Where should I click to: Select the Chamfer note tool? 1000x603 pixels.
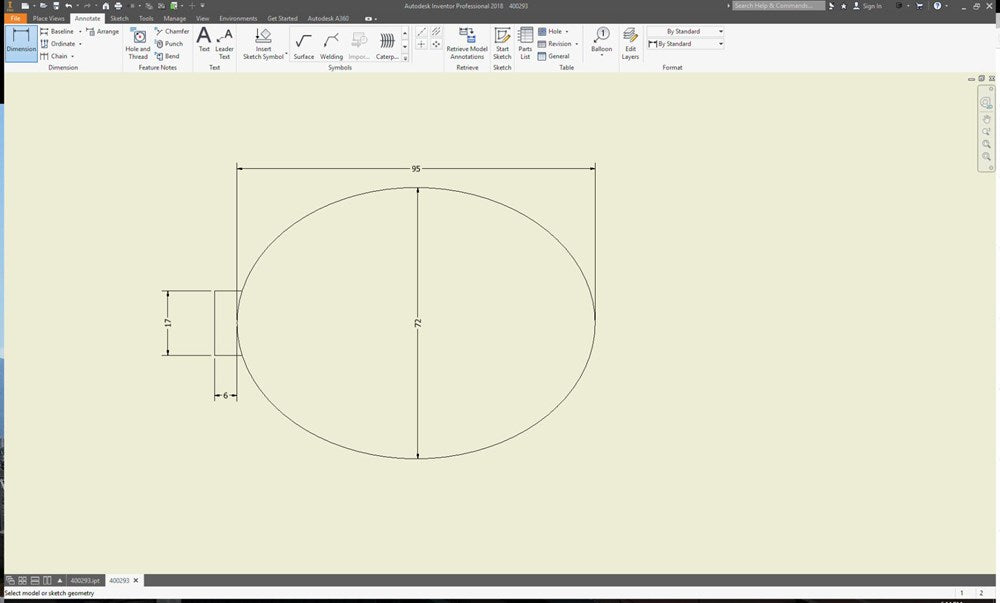click(171, 31)
